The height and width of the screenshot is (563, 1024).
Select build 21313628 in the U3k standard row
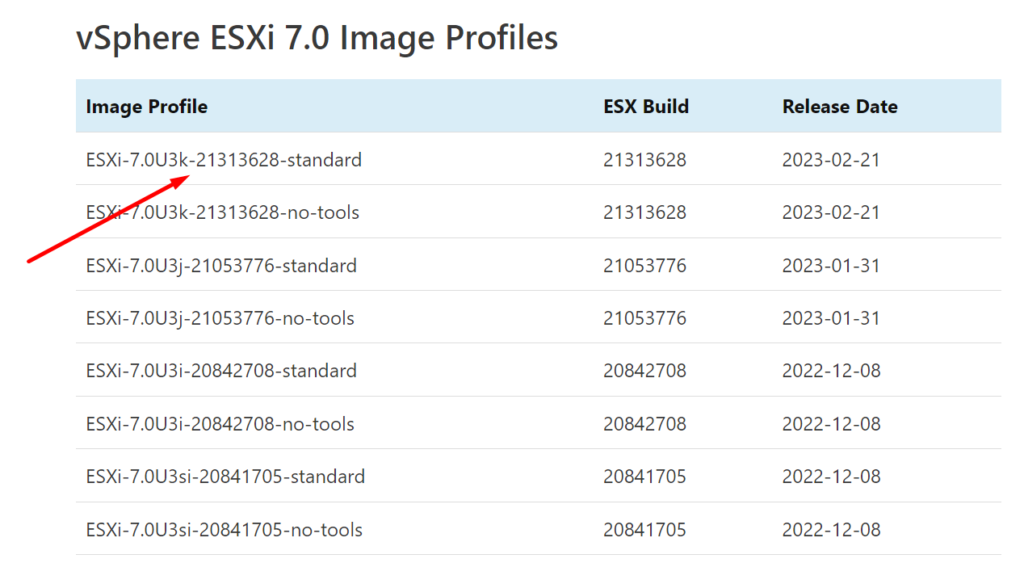[645, 160]
